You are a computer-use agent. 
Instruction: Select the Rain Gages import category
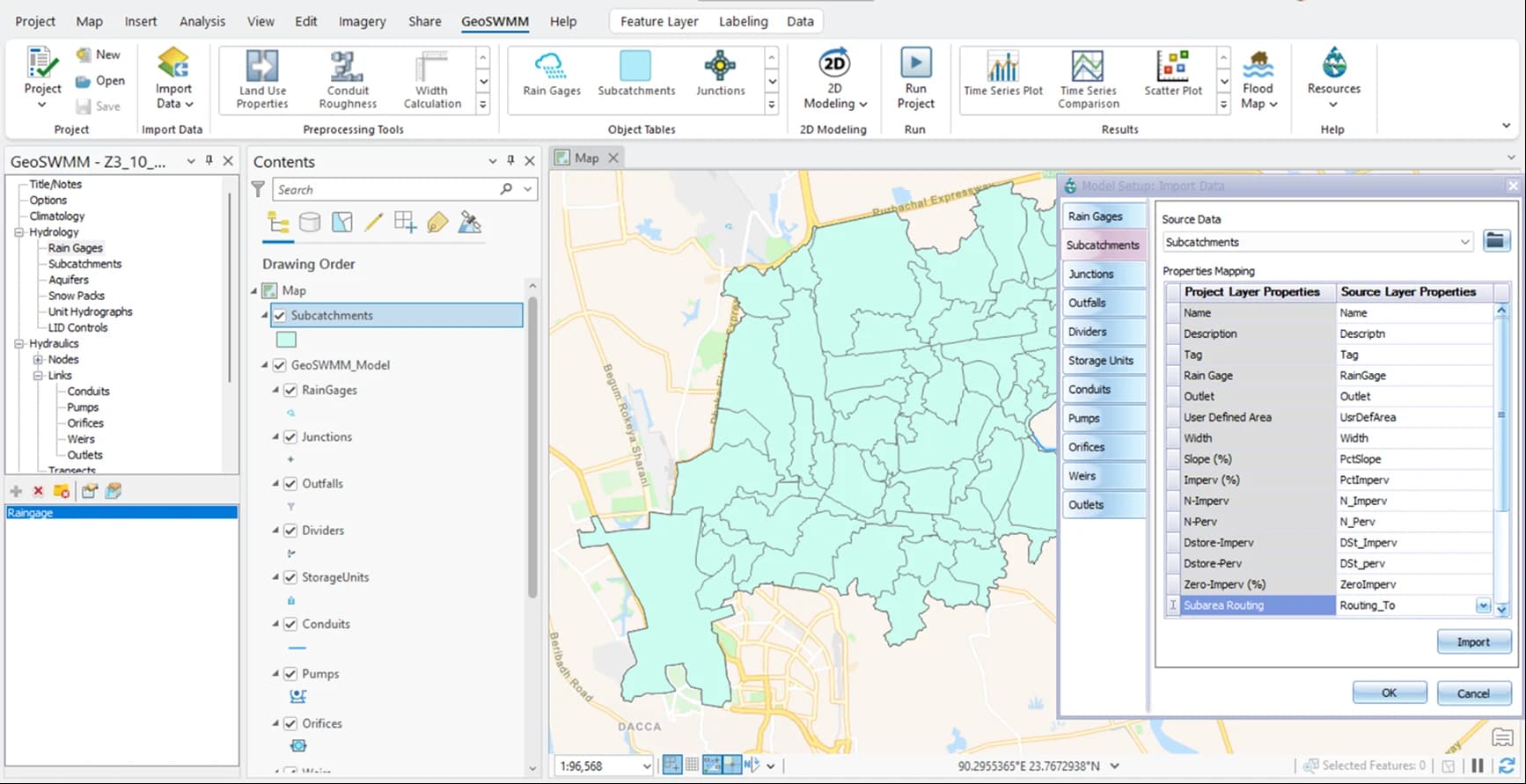pos(1104,216)
